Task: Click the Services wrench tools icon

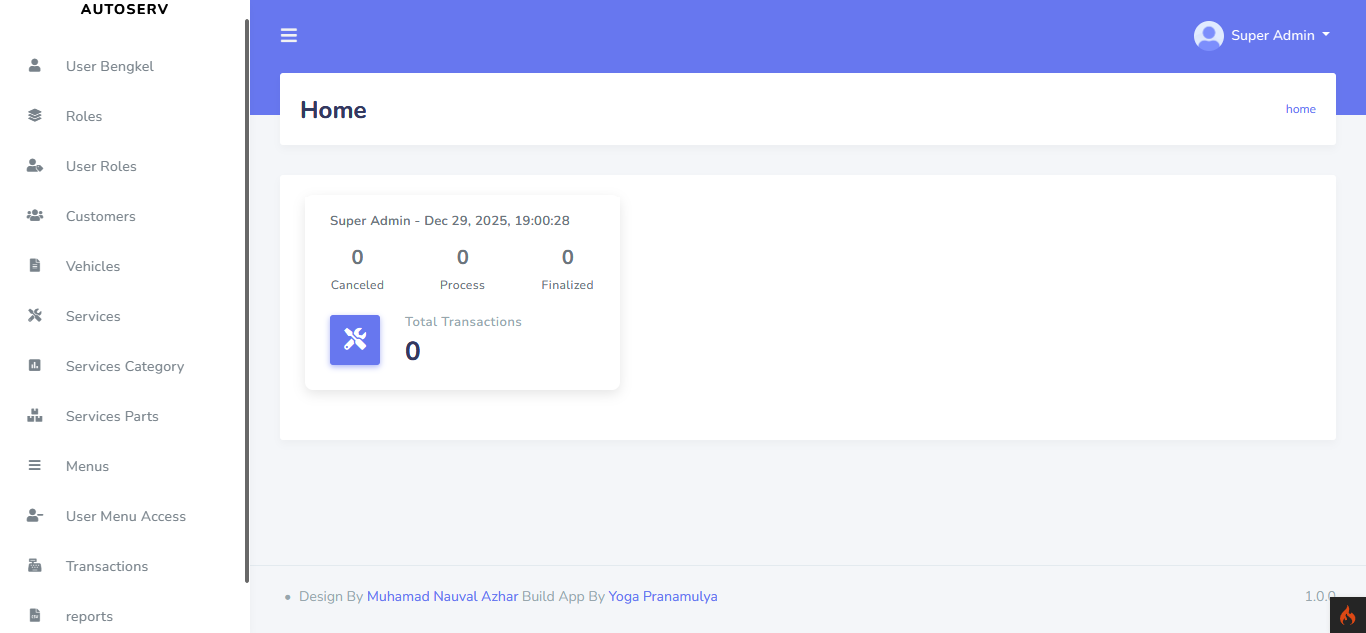Action: tap(35, 316)
